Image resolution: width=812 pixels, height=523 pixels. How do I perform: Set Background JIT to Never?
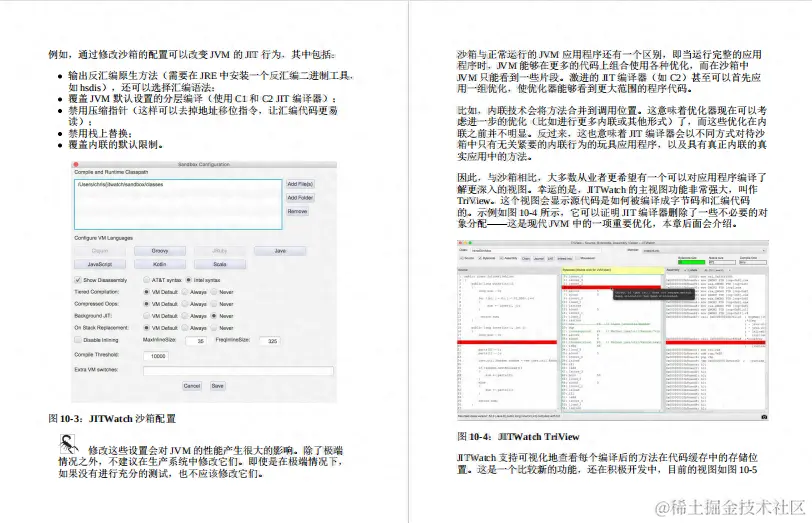[x=214, y=316]
